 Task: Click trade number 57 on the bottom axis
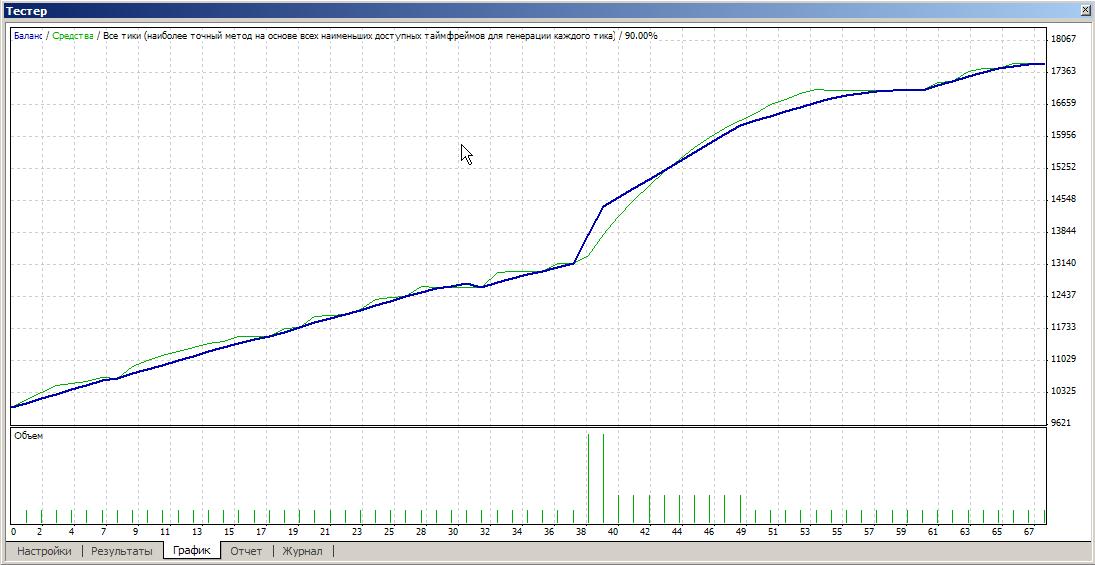[x=869, y=532]
